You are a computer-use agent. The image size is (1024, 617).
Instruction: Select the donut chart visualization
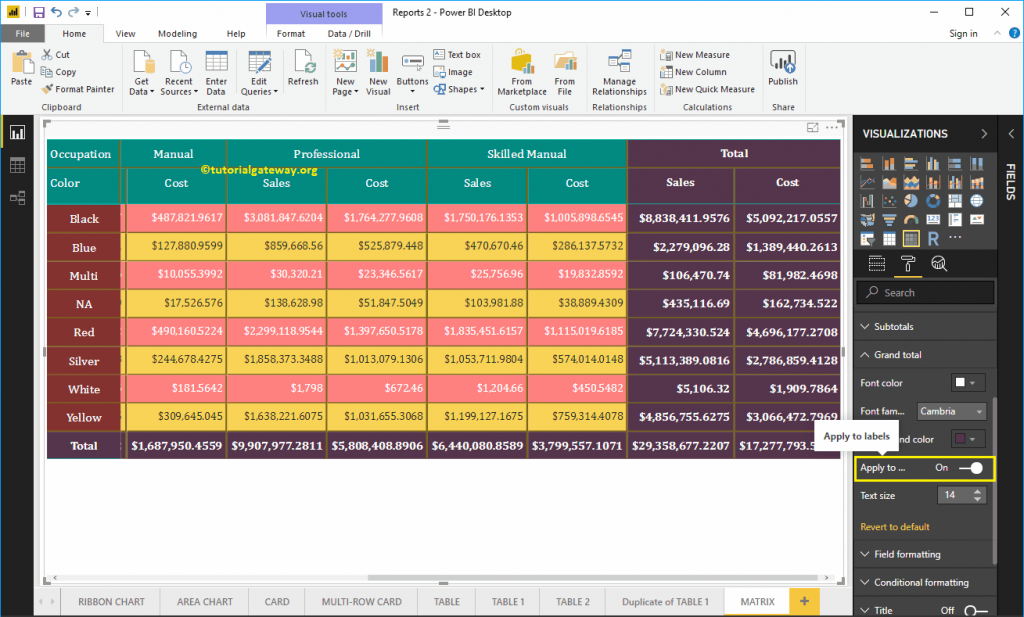(933, 200)
